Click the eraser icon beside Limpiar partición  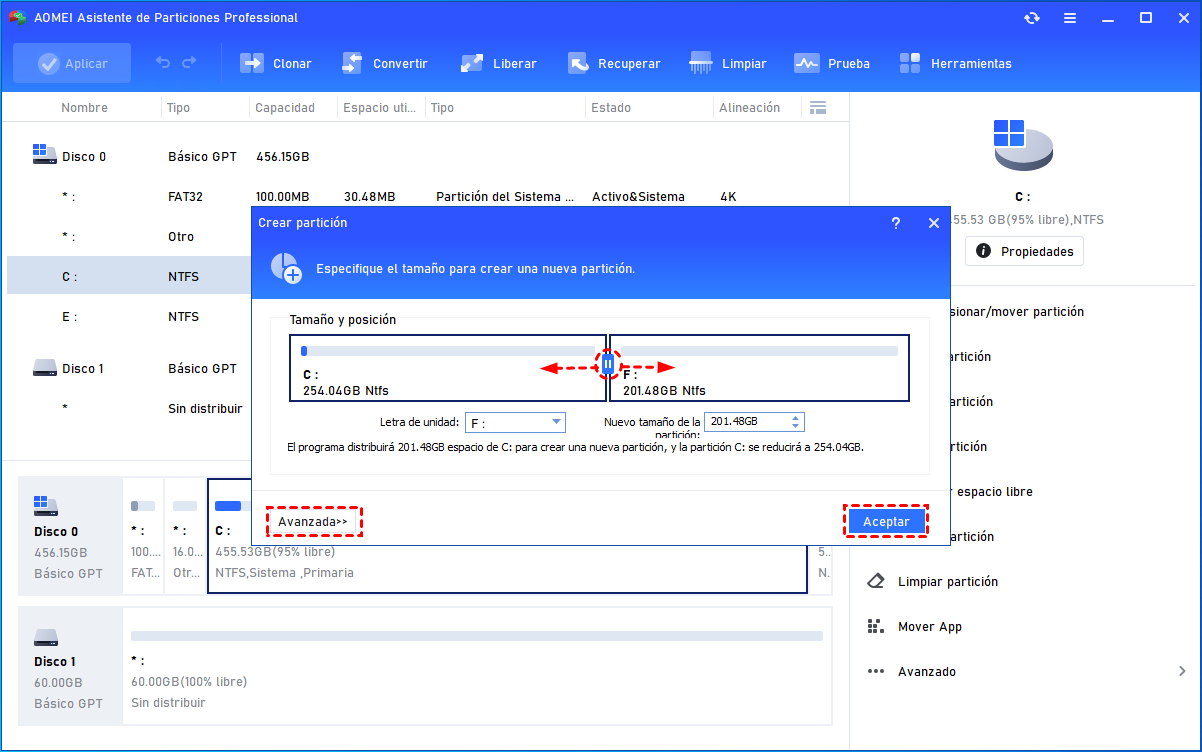[x=876, y=581]
